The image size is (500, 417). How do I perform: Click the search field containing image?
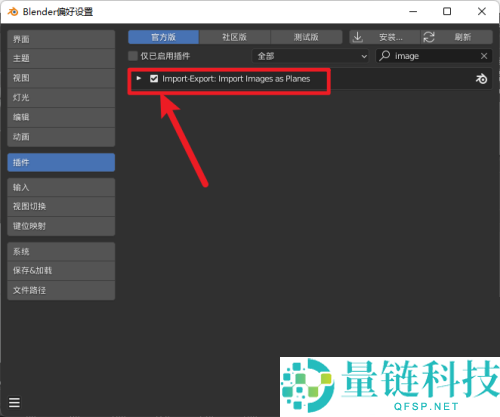click(x=434, y=56)
